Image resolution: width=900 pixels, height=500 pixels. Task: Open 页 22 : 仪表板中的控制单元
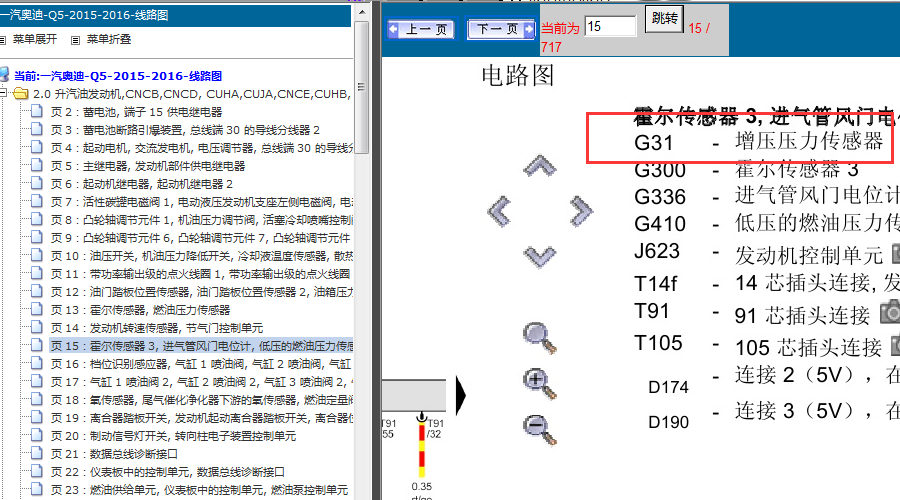[168, 472]
